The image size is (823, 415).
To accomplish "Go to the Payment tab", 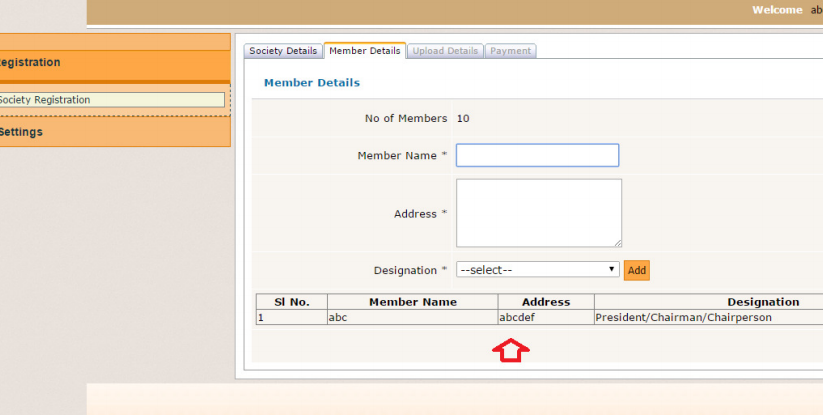I will (510, 51).
